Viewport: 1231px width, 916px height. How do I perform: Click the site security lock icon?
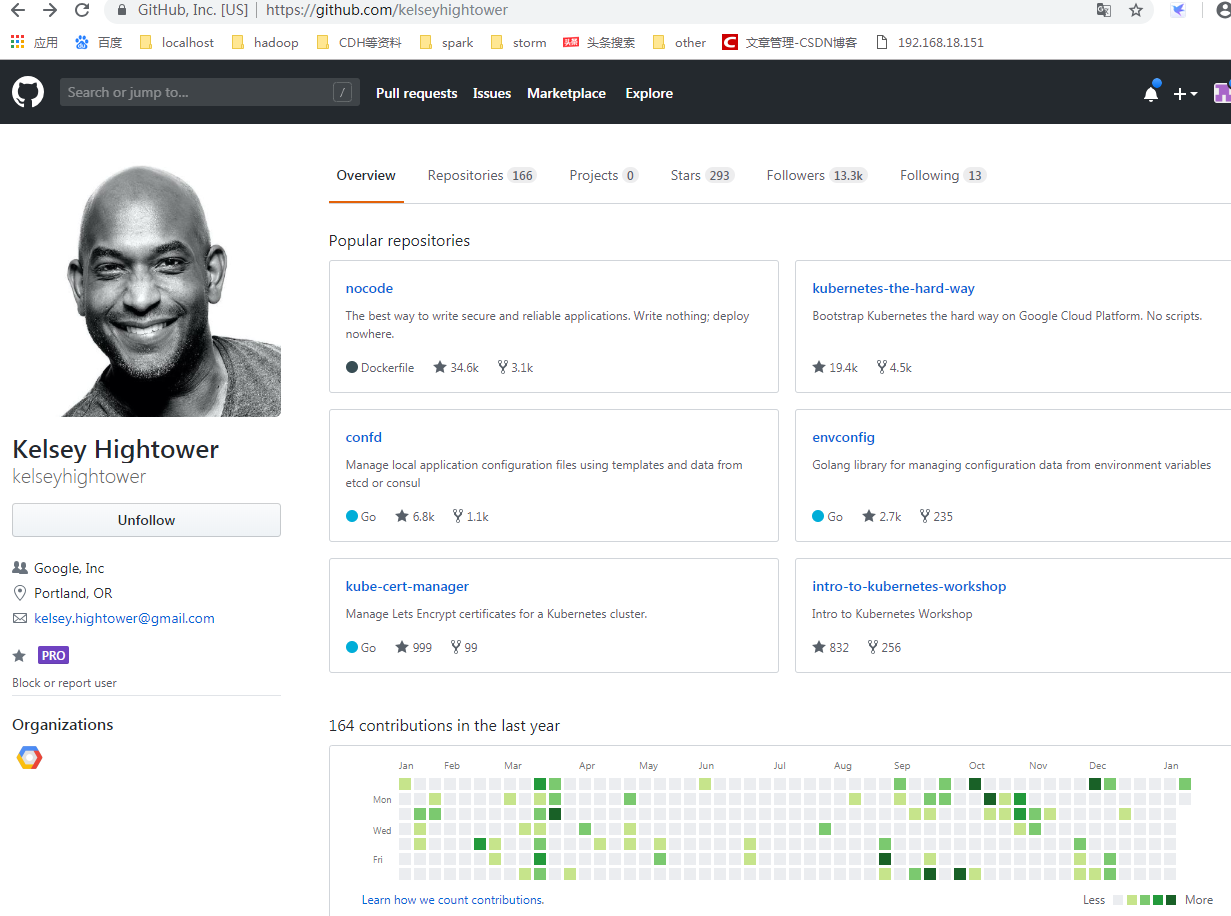tap(122, 10)
